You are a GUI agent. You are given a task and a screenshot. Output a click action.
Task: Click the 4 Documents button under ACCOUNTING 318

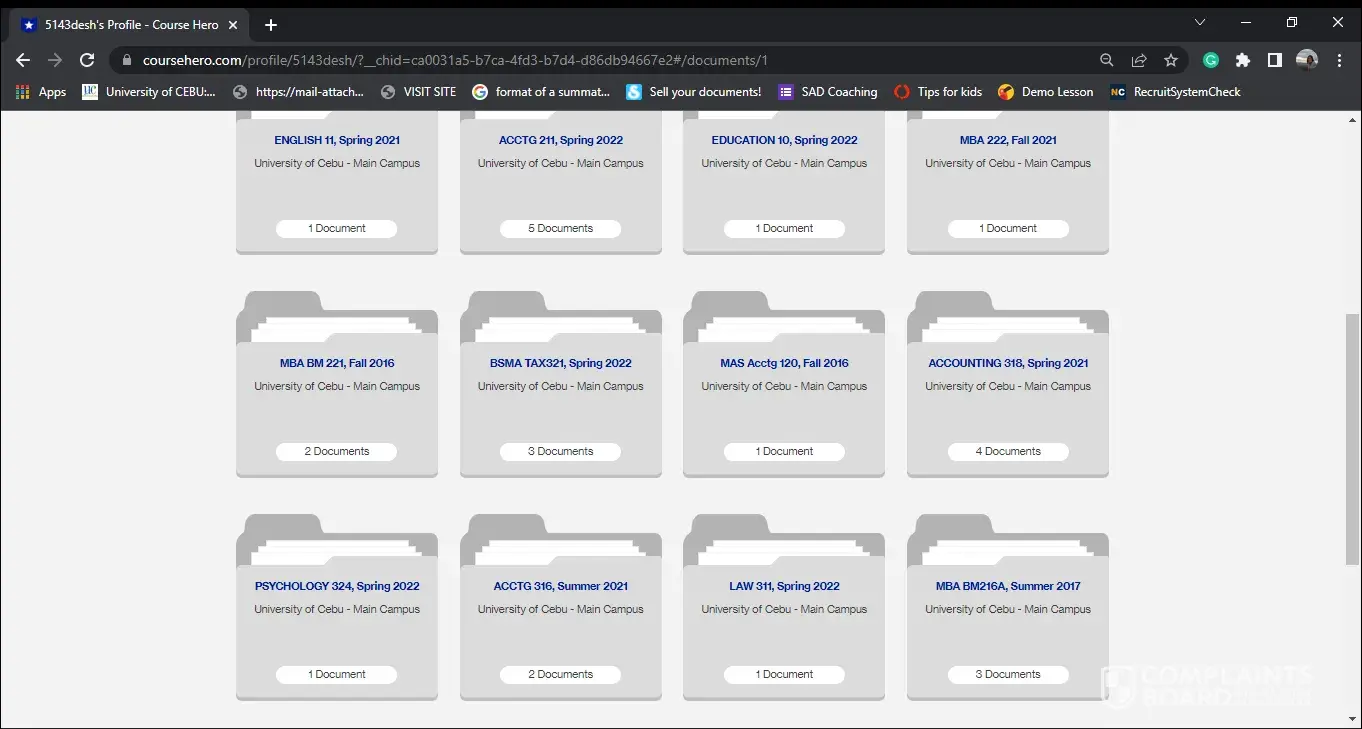coord(1008,451)
